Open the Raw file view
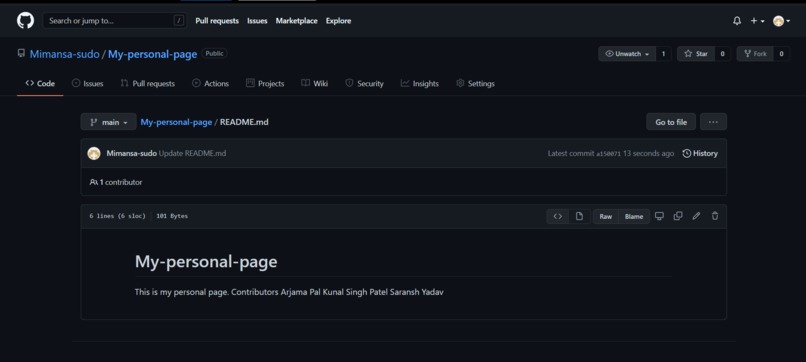Screen dimensions: 806x362 [606, 216]
